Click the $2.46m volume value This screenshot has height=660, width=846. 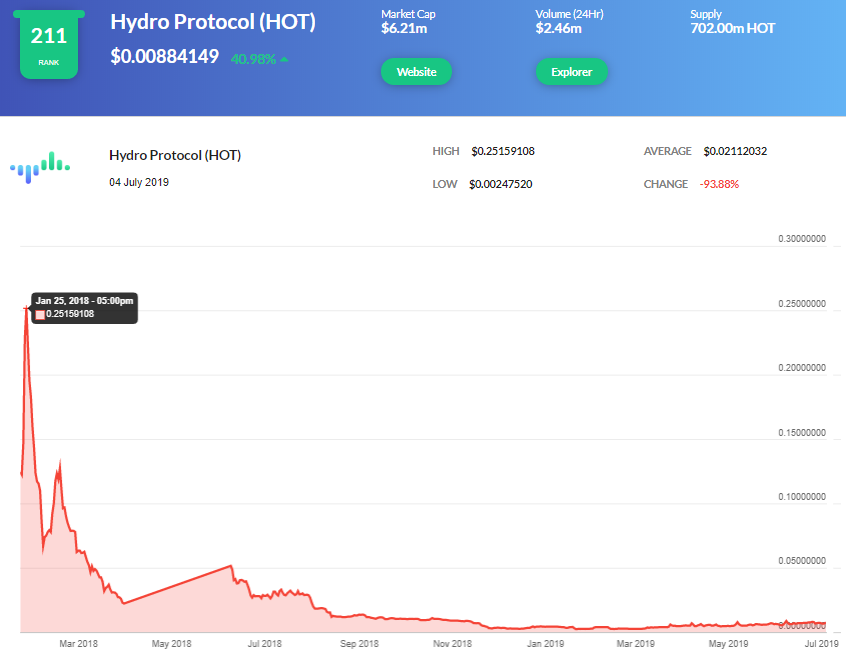coord(558,29)
